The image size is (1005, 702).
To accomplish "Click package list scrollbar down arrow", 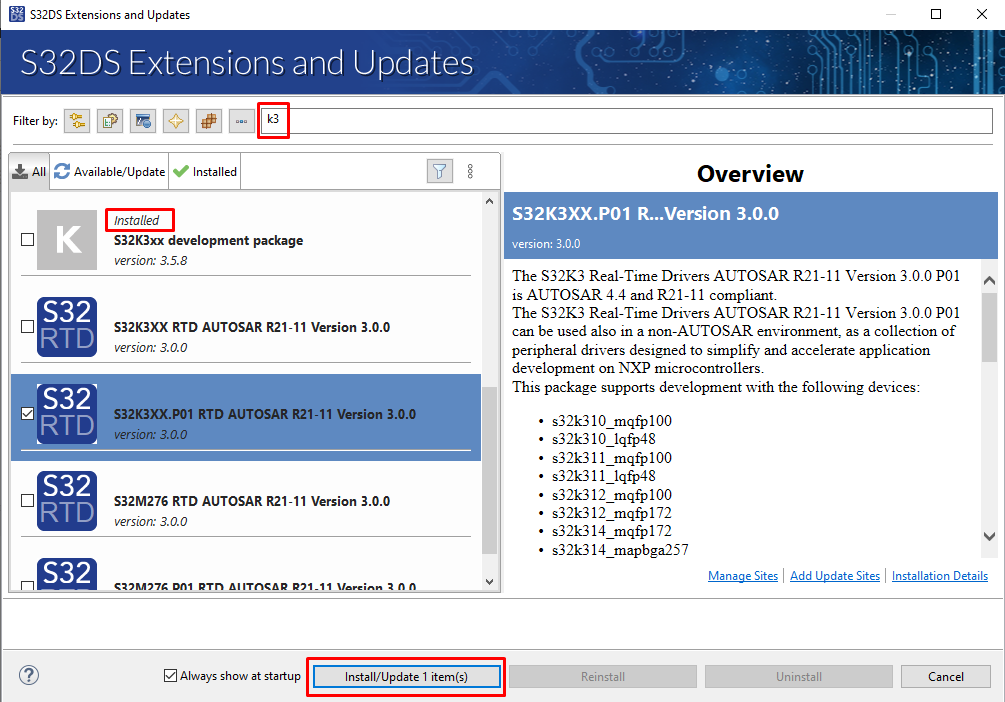I will 489,581.
